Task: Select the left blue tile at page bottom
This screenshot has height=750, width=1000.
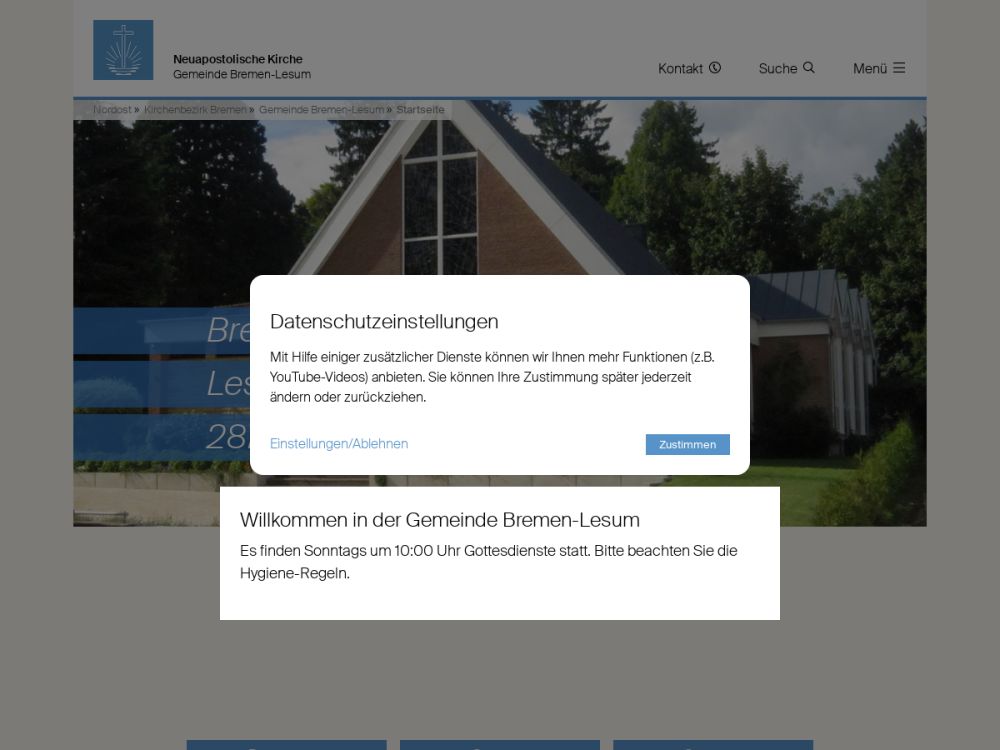Action: 286,745
